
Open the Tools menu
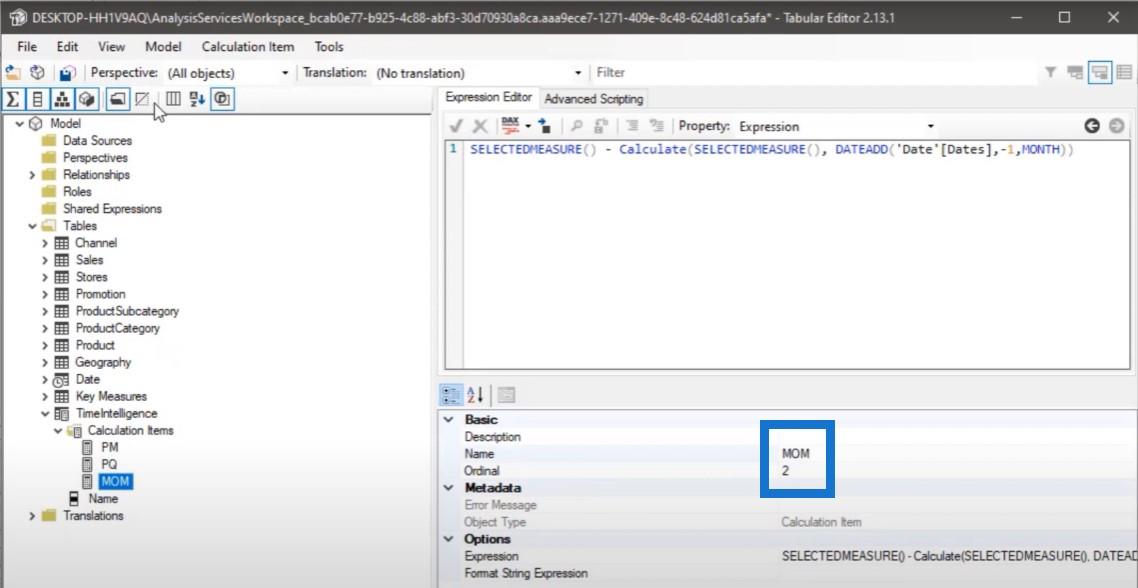click(x=329, y=46)
